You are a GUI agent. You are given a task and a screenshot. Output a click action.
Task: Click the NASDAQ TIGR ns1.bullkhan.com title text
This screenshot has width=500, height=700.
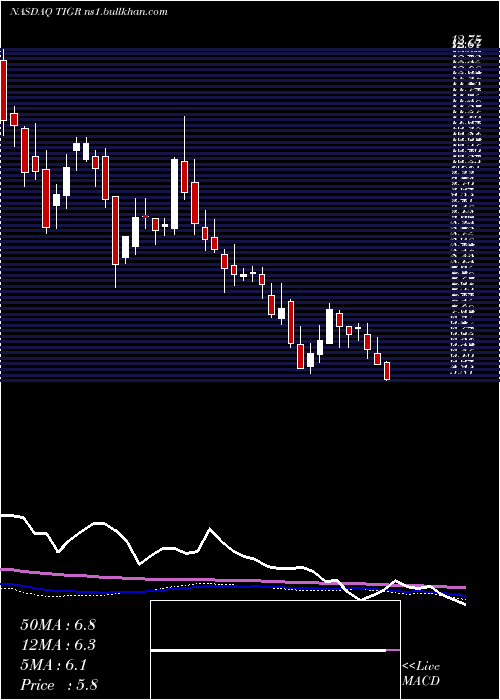coord(88,12)
